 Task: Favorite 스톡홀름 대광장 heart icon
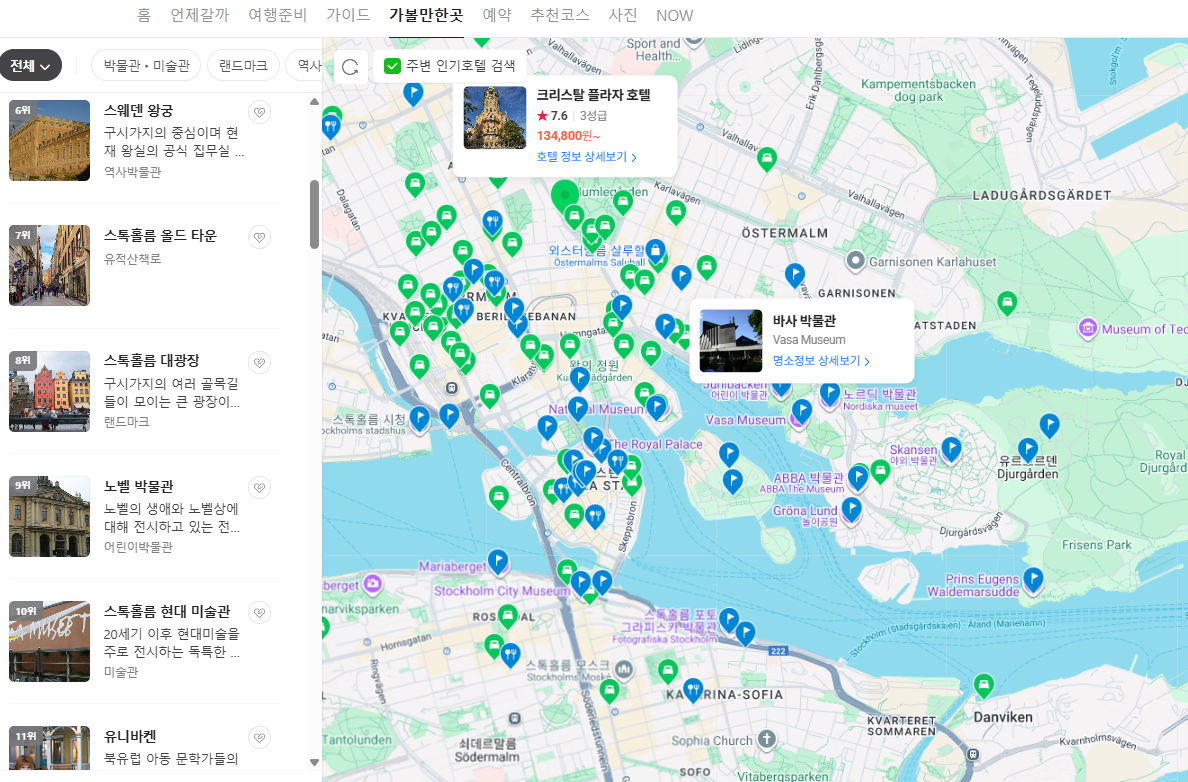[259, 362]
